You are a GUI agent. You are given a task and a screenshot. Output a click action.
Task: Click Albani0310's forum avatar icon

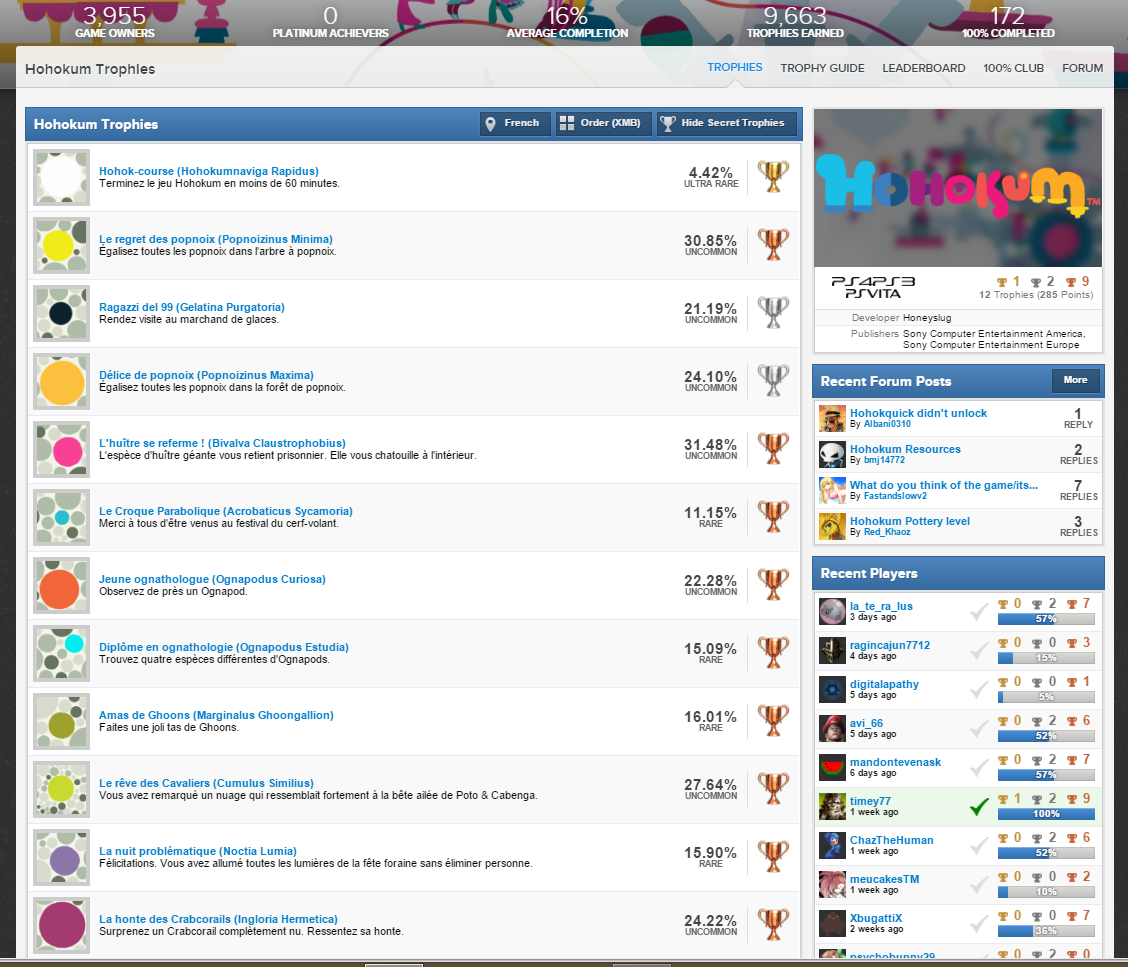832,419
